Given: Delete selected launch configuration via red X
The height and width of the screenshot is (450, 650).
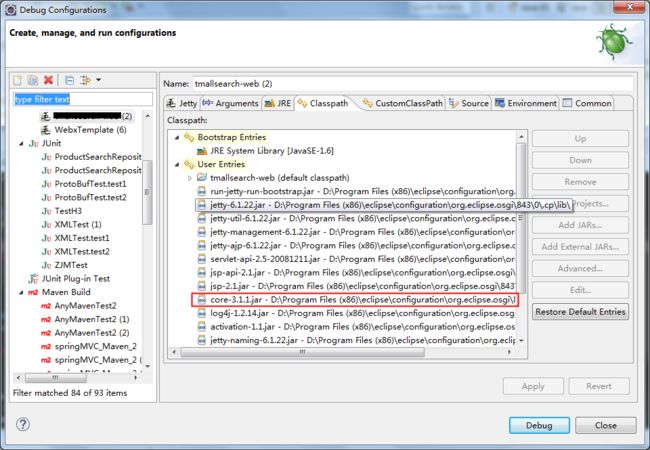Looking at the screenshot, I should [48, 80].
